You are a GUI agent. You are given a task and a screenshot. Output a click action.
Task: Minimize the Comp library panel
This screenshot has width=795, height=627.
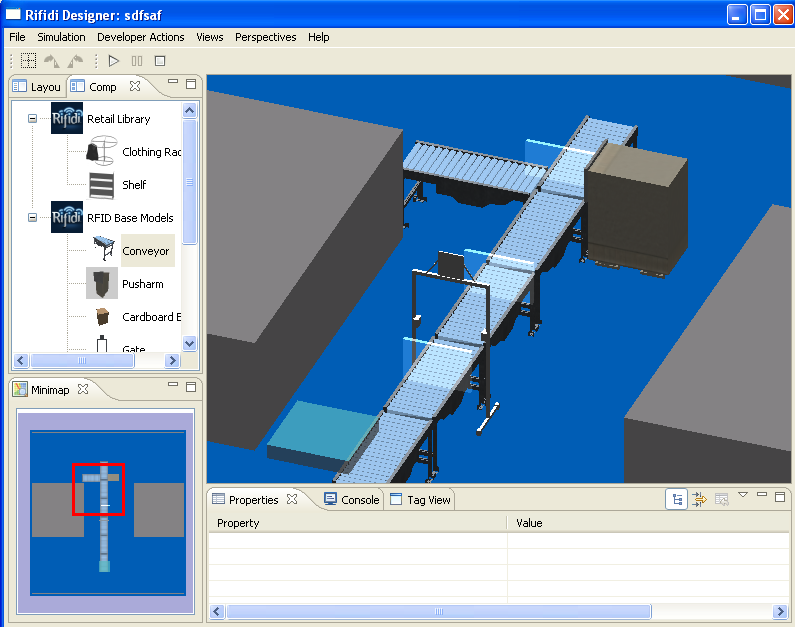coord(173,82)
